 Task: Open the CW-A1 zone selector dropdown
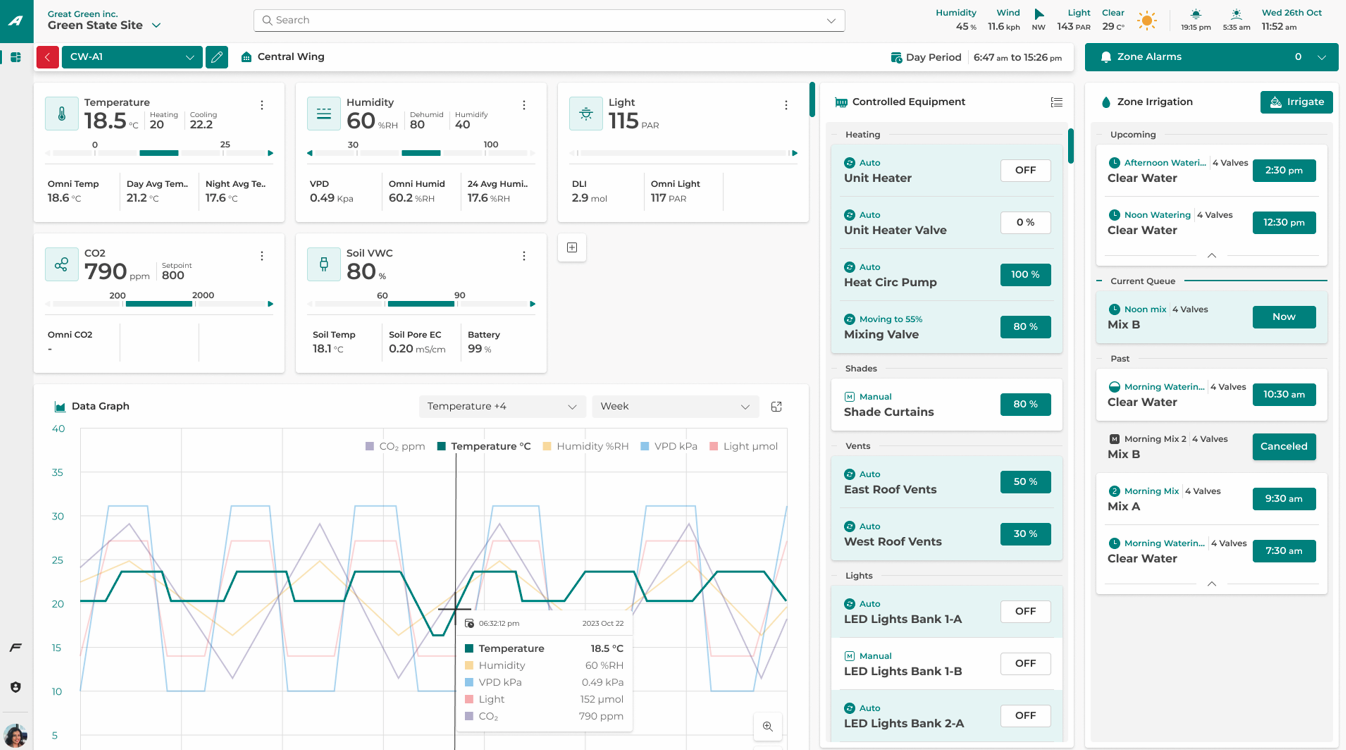132,57
